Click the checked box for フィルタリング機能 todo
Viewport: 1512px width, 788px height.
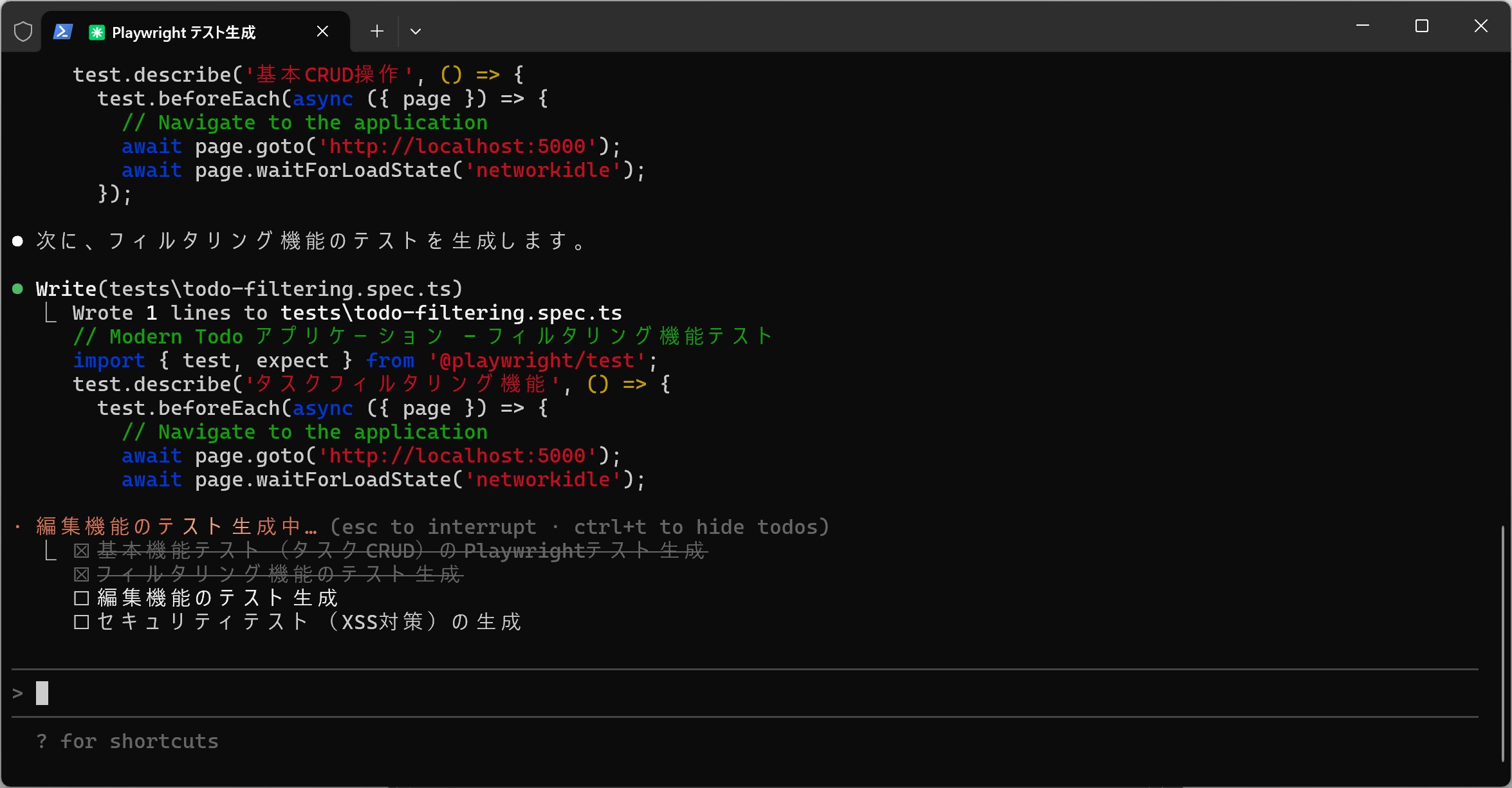pos(81,574)
